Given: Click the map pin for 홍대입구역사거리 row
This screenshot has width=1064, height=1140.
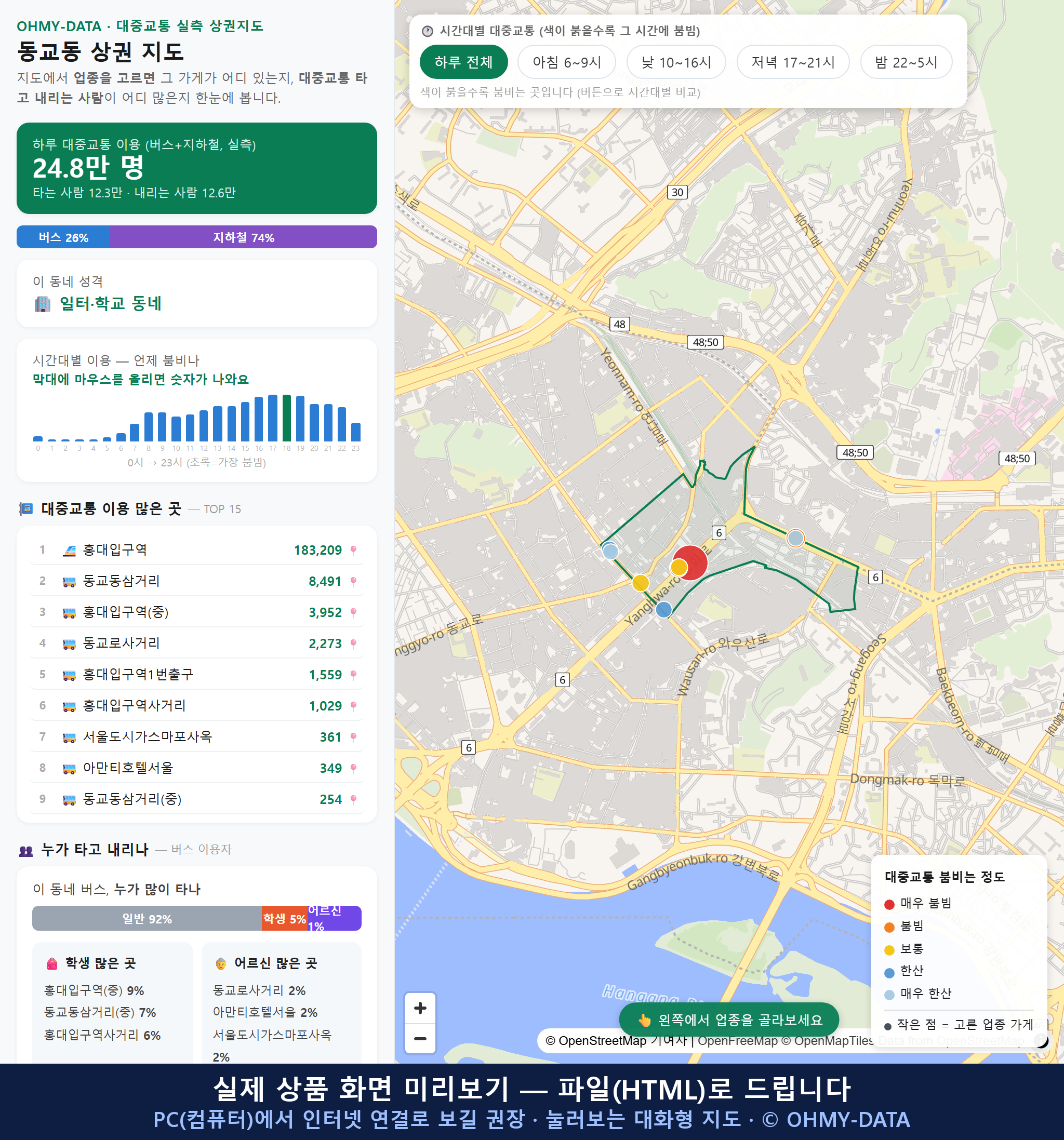Looking at the screenshot, I should [353, 706].
